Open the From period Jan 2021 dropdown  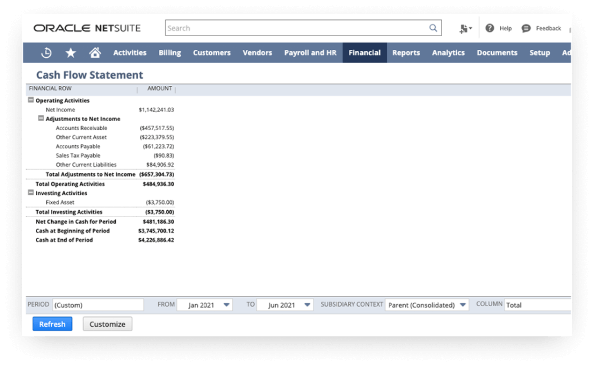pos(205,305)
